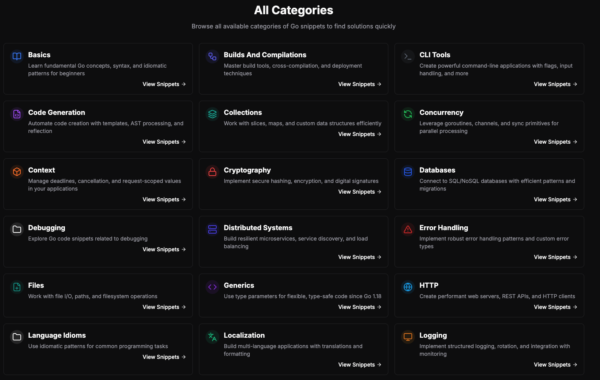
Task: Click the Basics book icon
Action: click(x=16, y=56)
